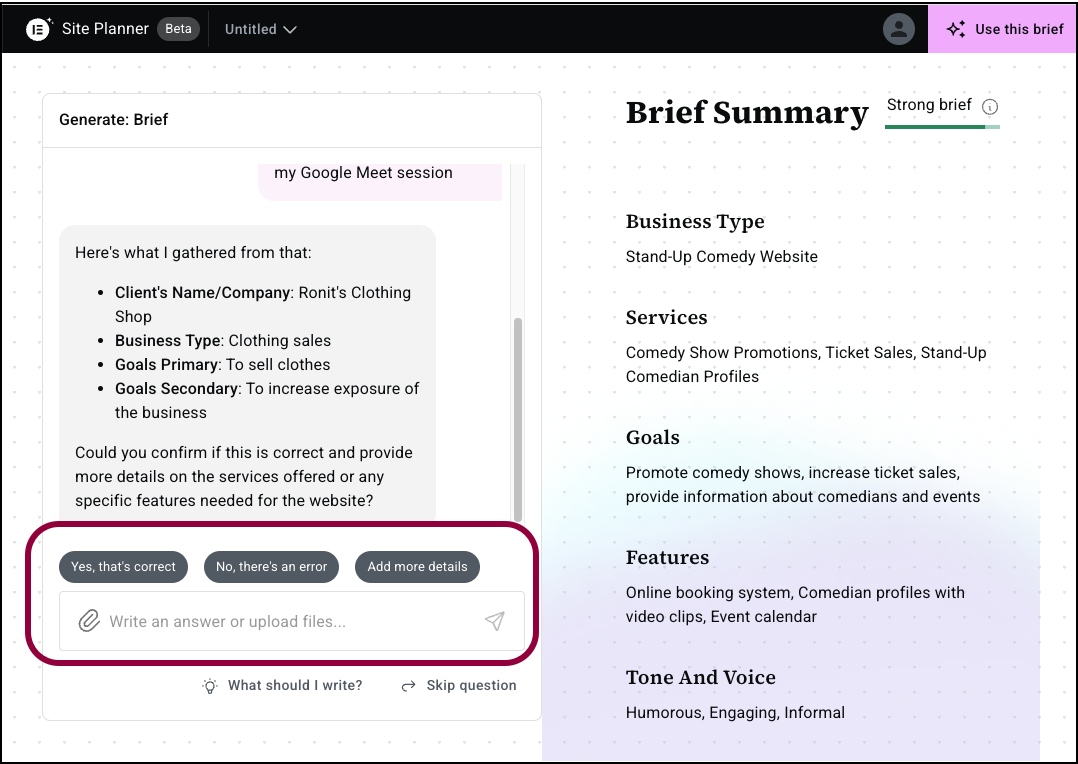
Task: Click the Elementor logo icon
Action: coord(38,29)
